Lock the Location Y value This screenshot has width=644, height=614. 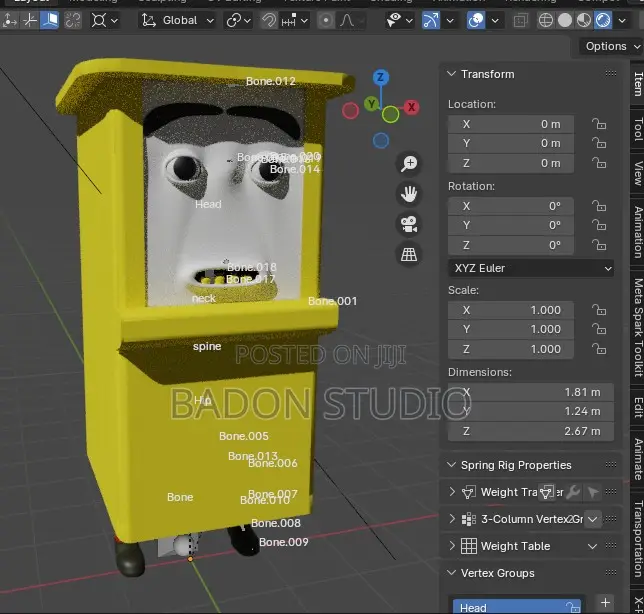(x=599, y=143)
